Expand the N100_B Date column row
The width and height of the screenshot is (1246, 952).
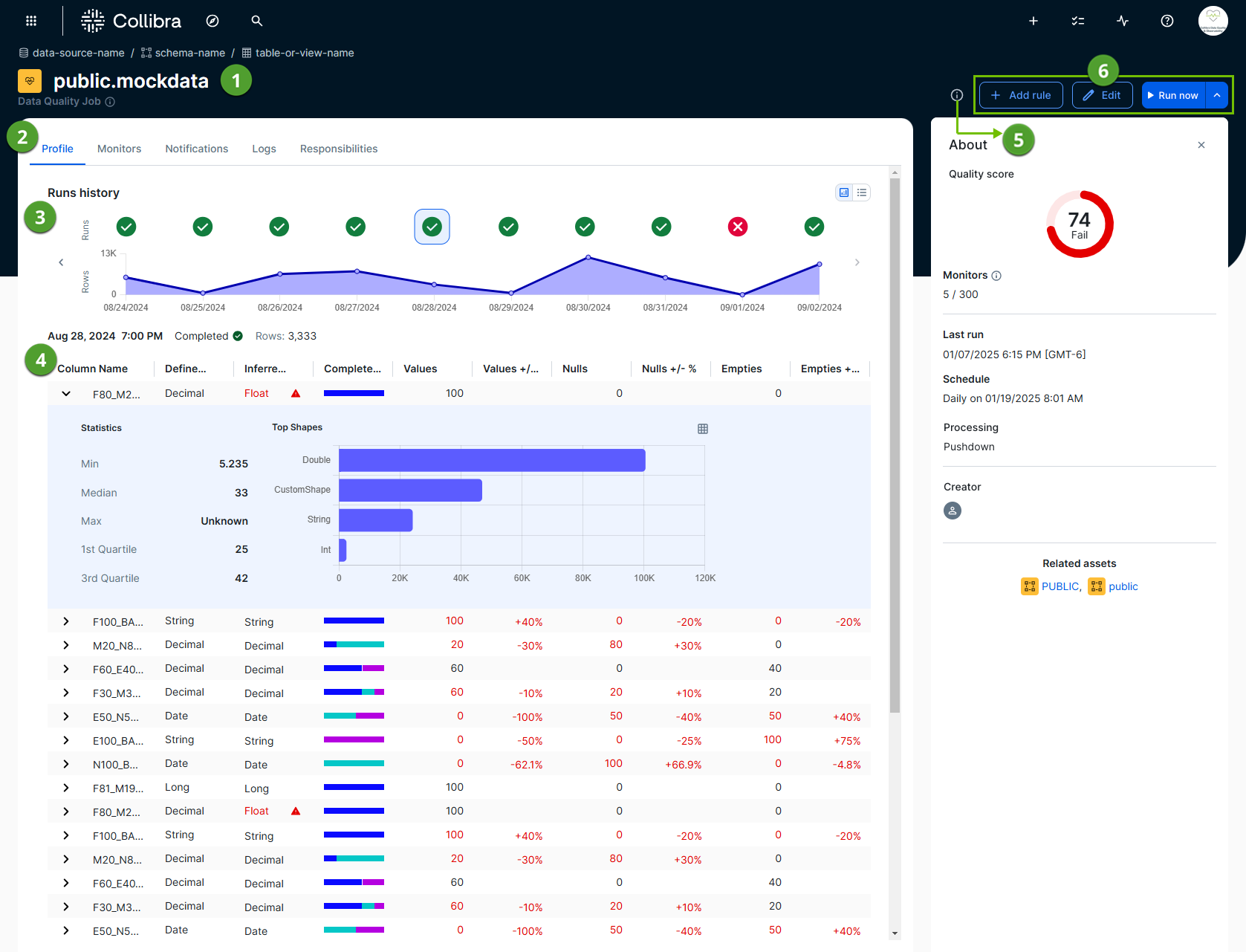point(65,763)
